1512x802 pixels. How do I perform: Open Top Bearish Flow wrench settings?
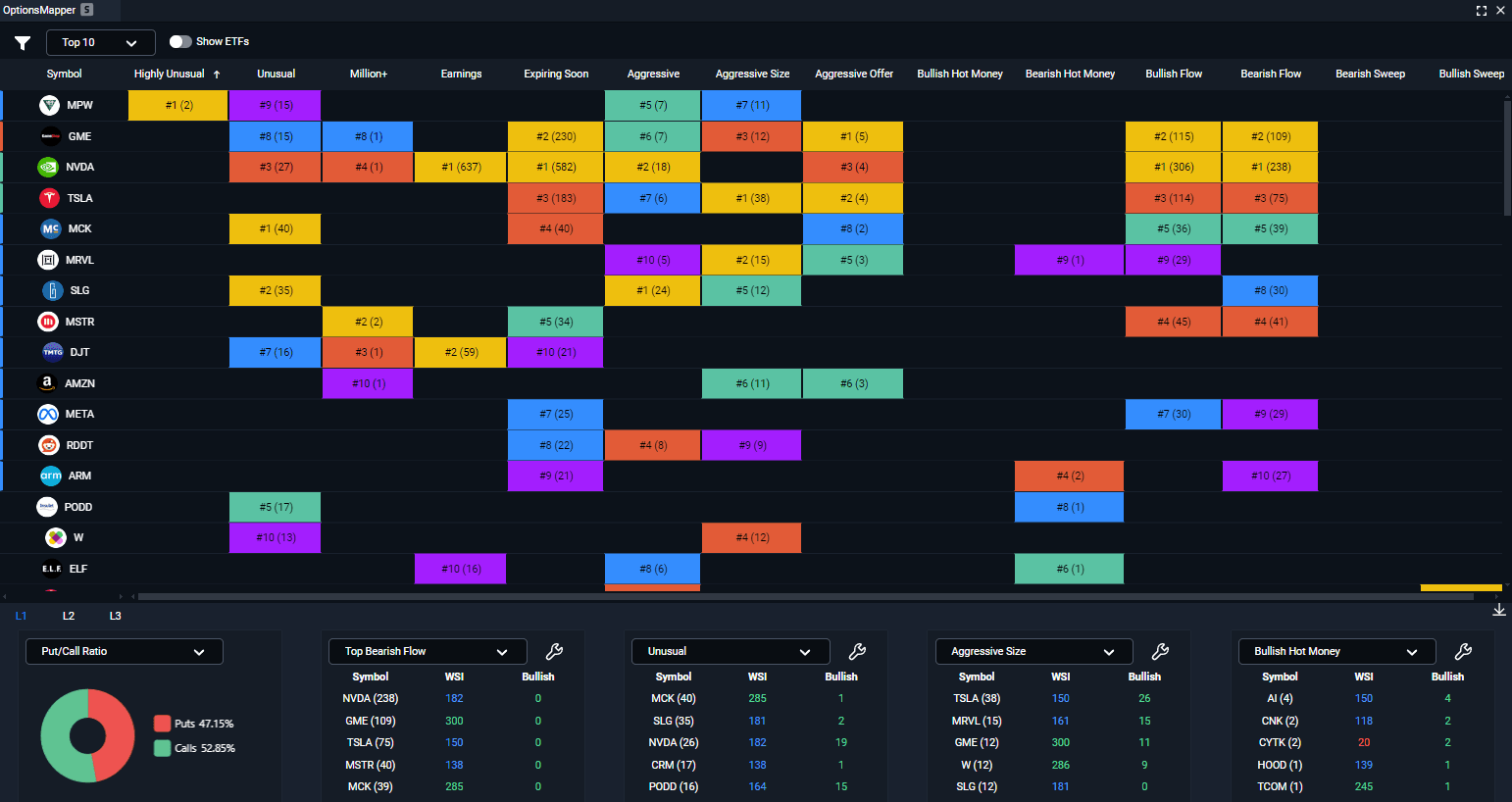[x=554, y=652]
